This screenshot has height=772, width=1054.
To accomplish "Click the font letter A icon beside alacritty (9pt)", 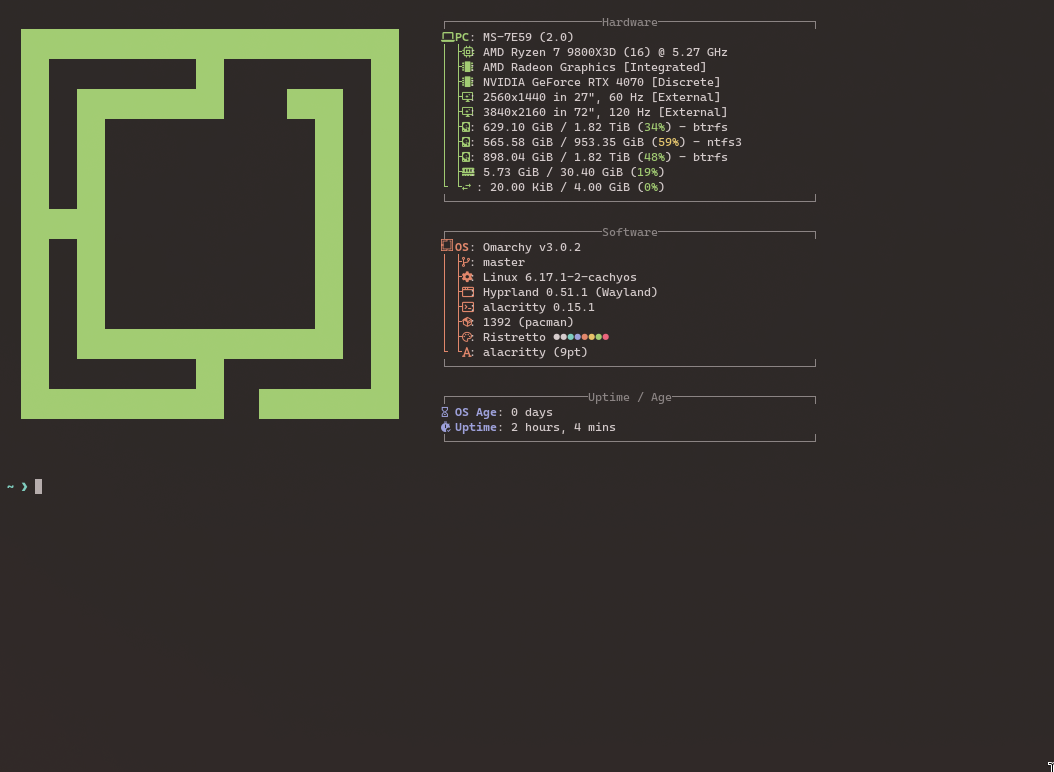I will point(467,352).
